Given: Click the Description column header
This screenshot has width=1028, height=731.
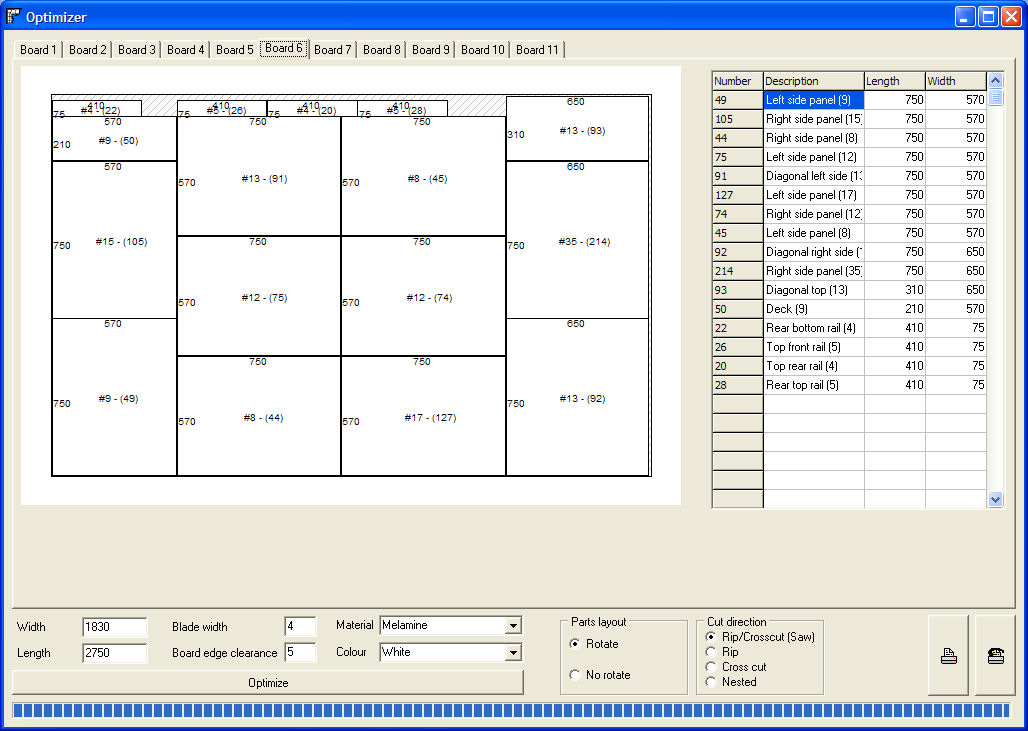Looking at the screenshot, I should coord(814,81).
